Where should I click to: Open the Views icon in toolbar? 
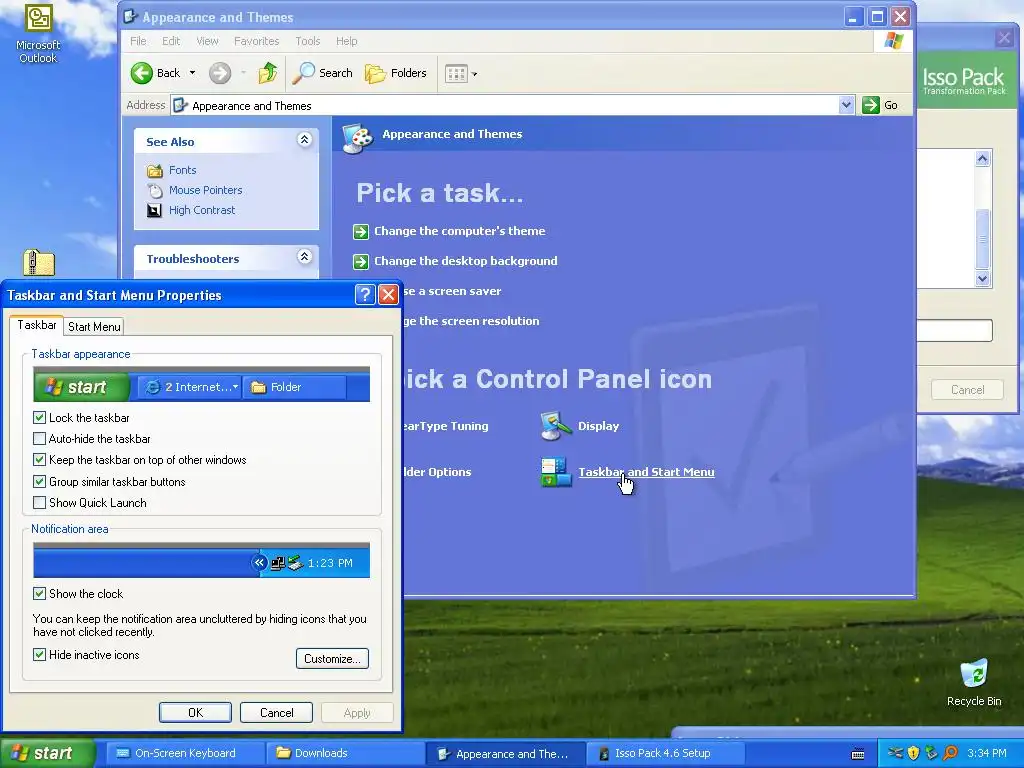(x=456, y=74)
